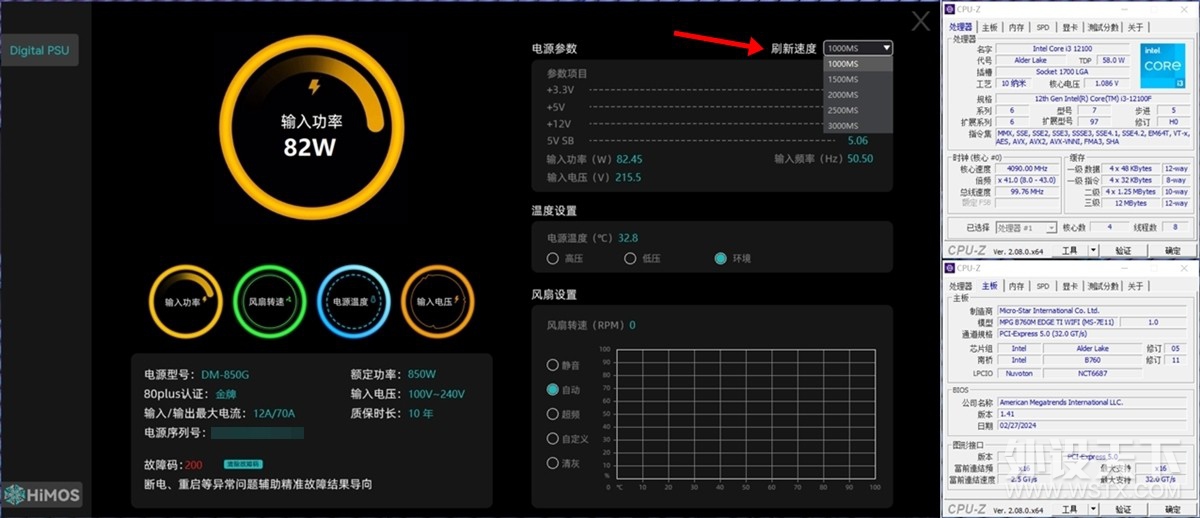Click 工具 button in CPU-Z processor window
The width and height of the screenshot is (1200, 518).
coord(1069,250)
